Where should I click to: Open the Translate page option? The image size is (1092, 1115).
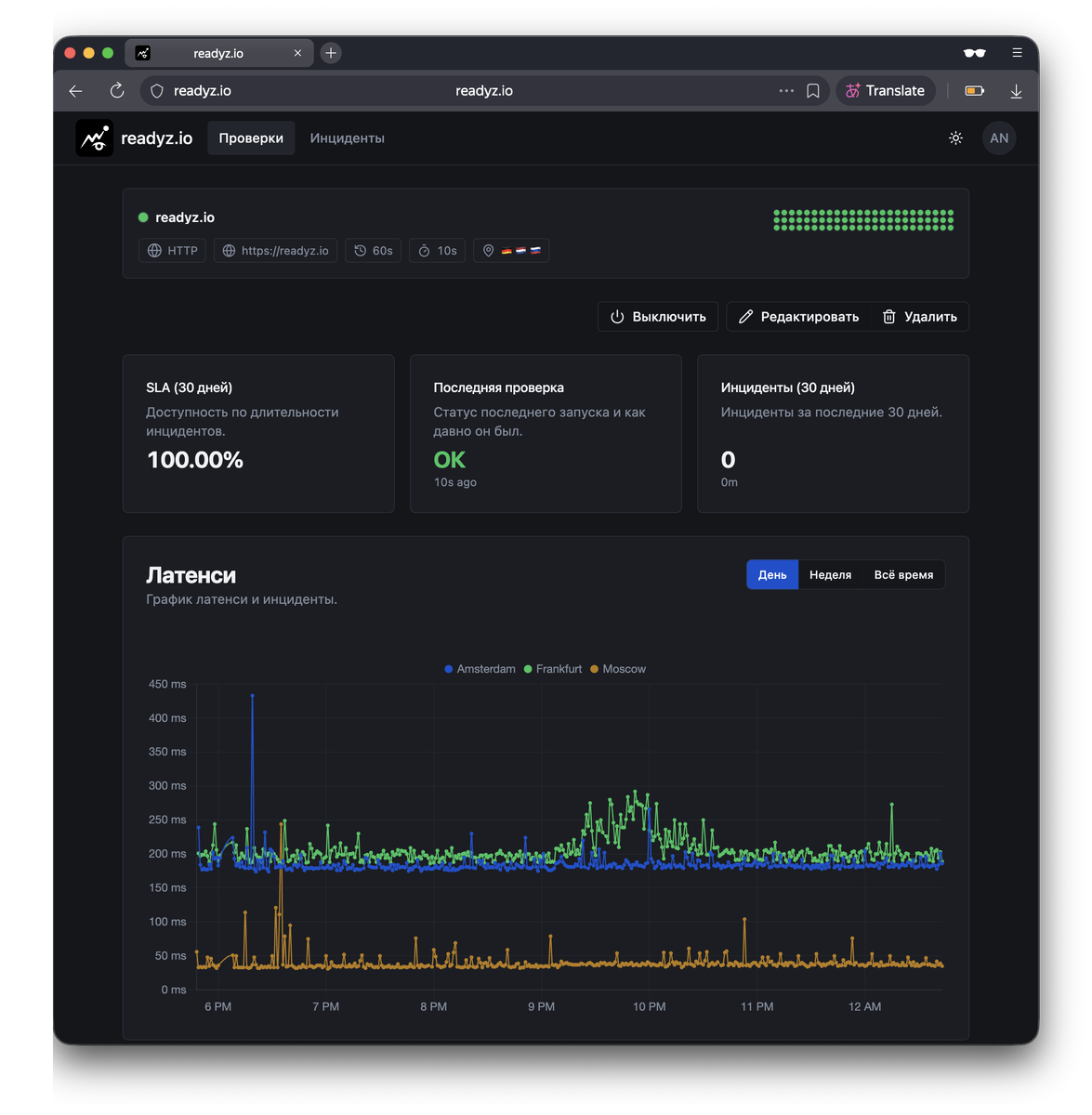pos(886,91)
